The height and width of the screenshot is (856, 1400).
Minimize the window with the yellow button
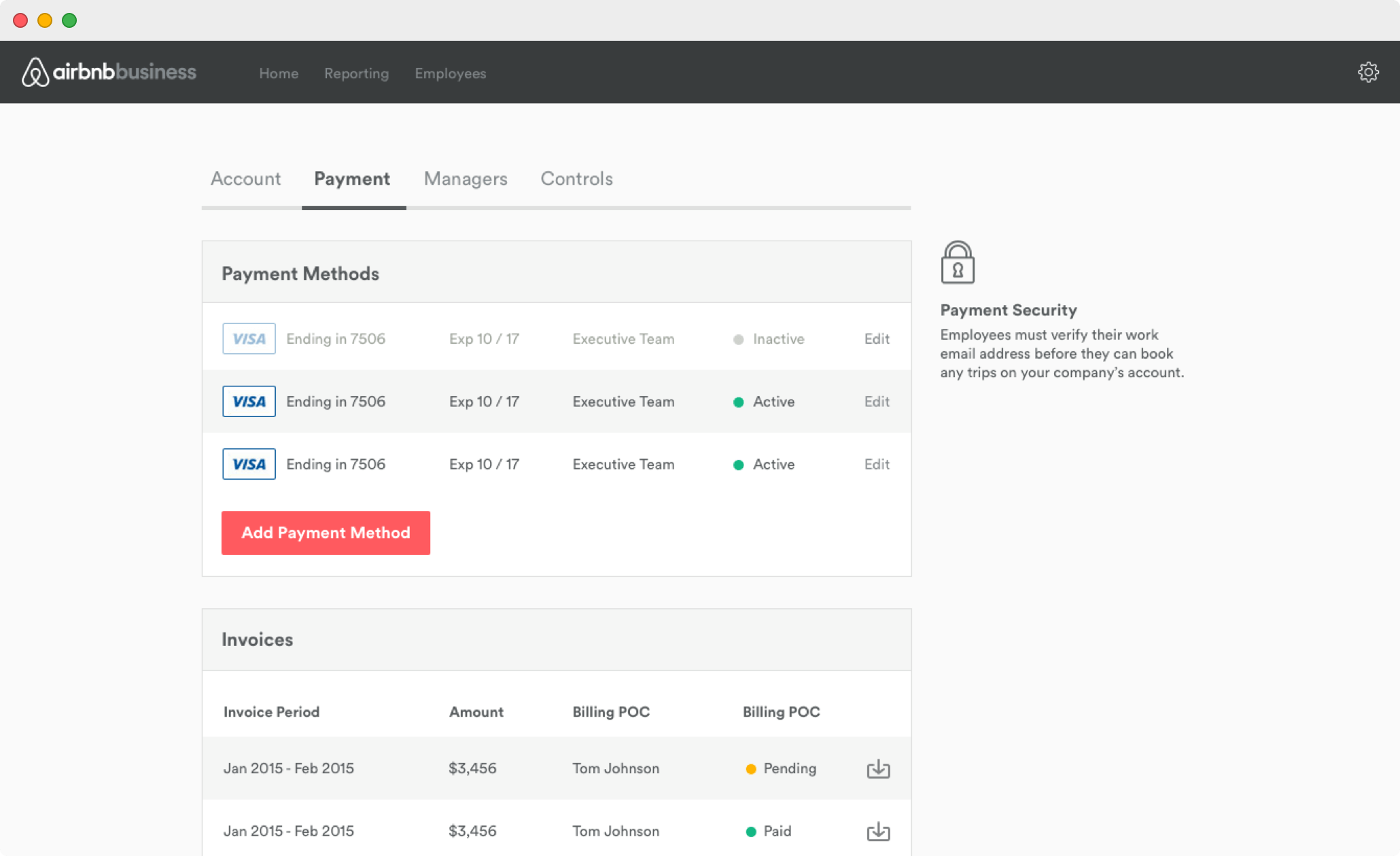click(x=45, y=20)
